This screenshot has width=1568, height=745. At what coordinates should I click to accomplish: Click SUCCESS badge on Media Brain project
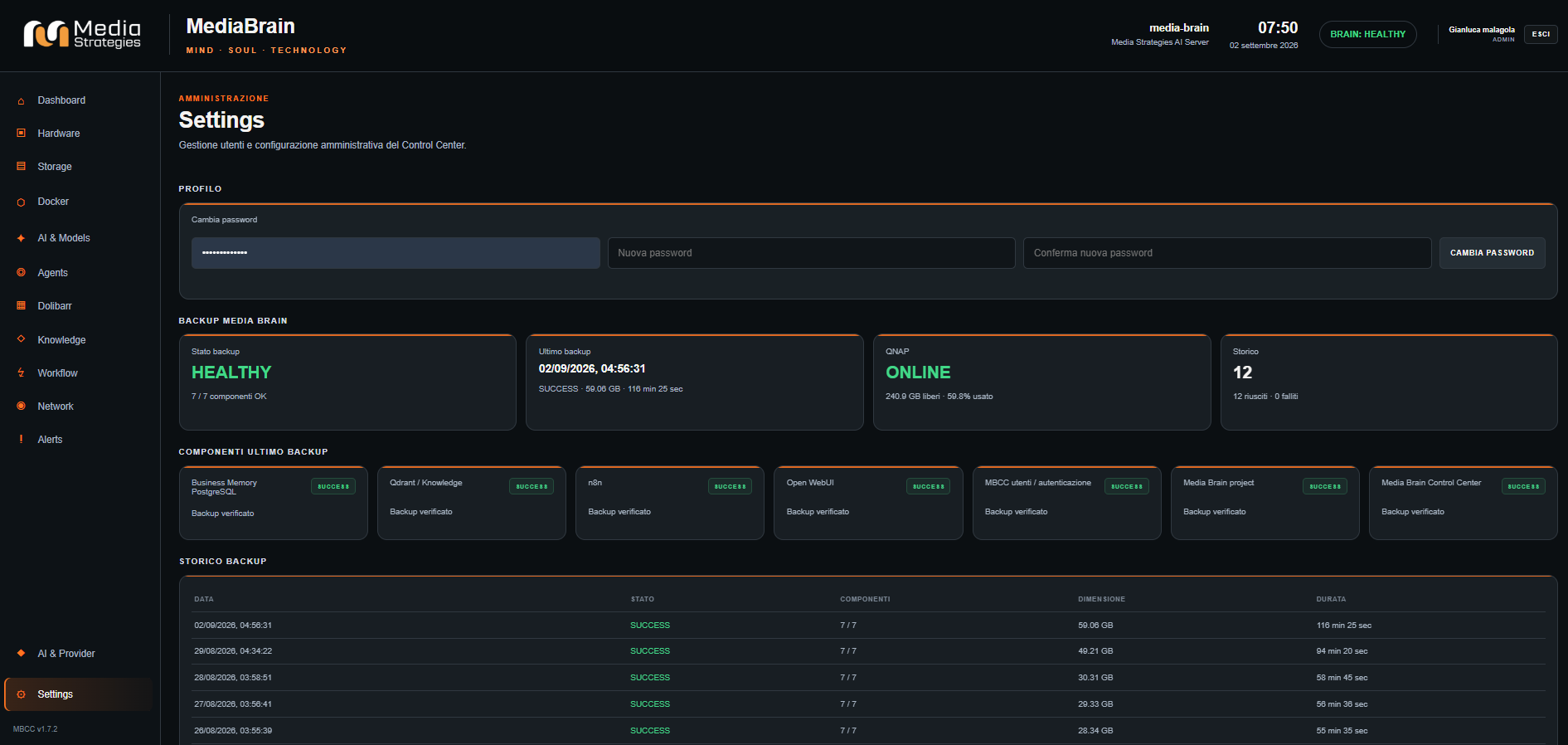[1325, 487]
